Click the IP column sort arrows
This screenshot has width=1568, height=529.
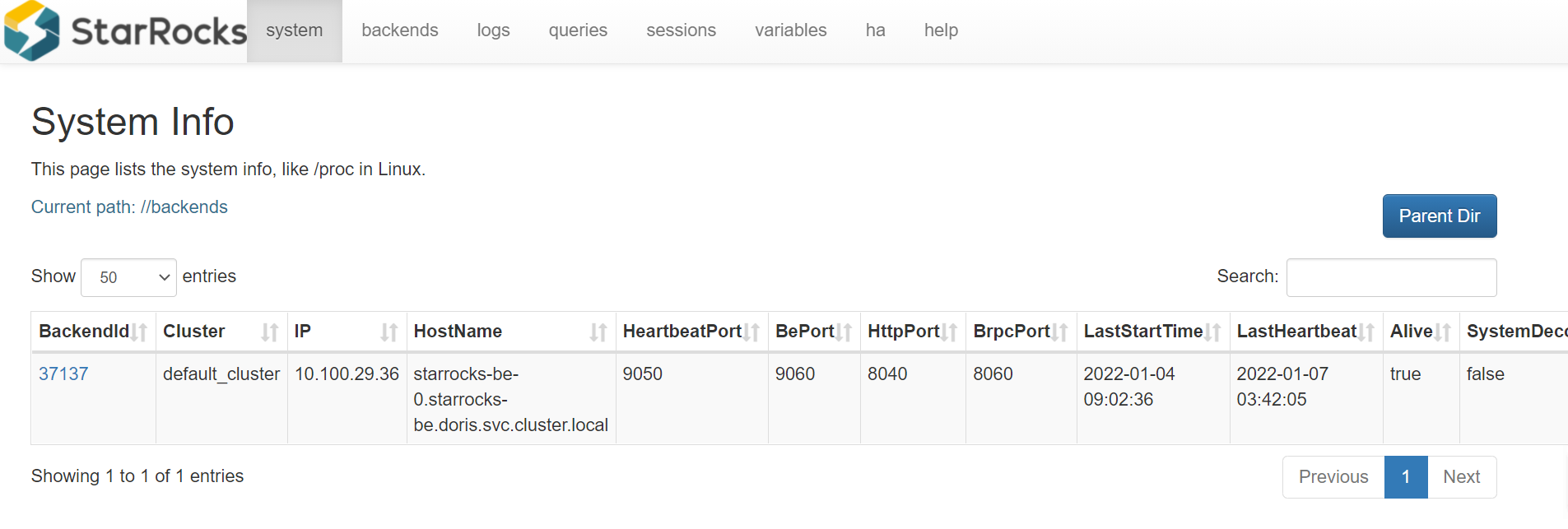coord(389,332)
